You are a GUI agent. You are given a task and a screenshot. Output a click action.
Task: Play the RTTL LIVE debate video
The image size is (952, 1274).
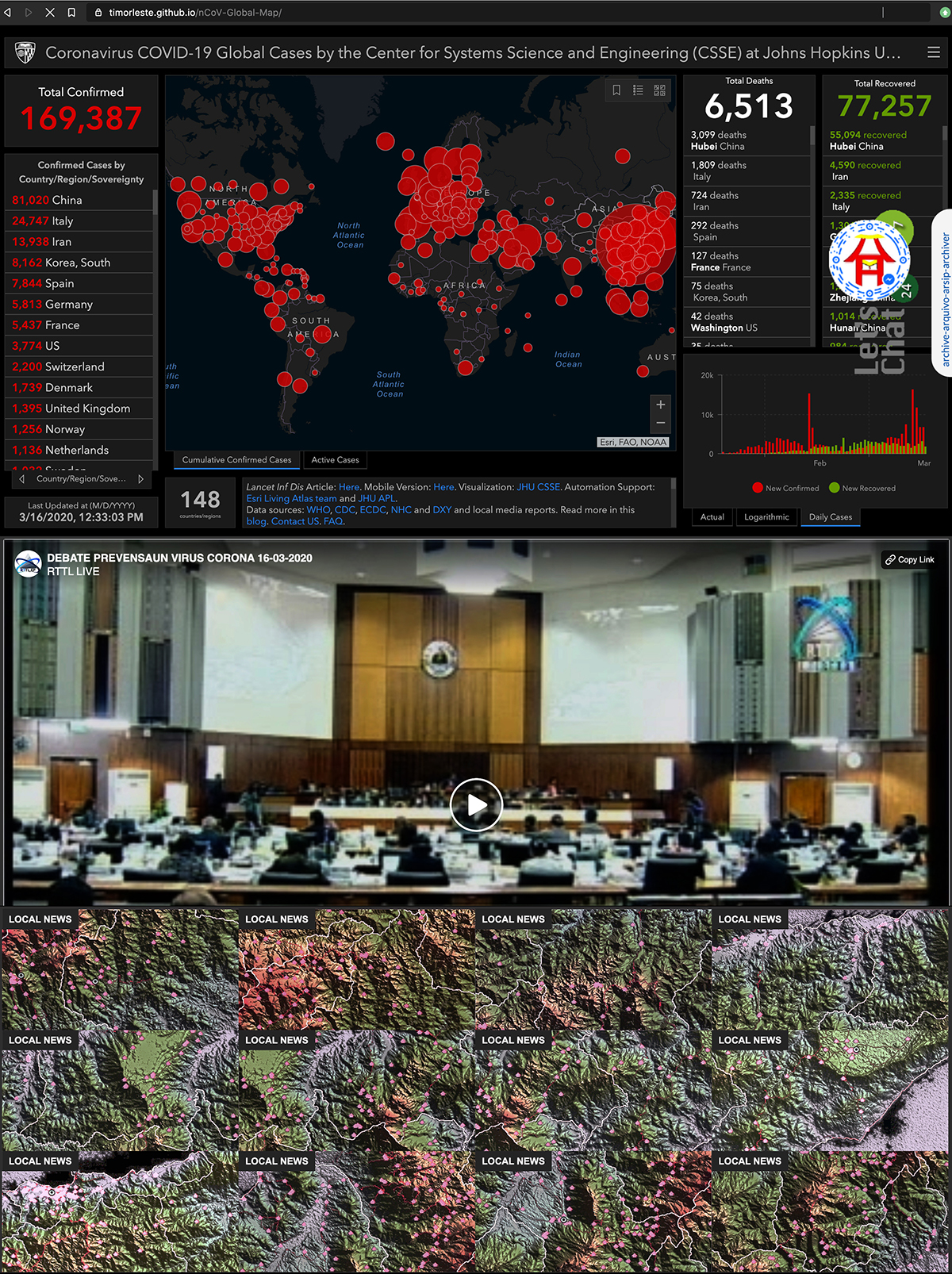(476, 805)
